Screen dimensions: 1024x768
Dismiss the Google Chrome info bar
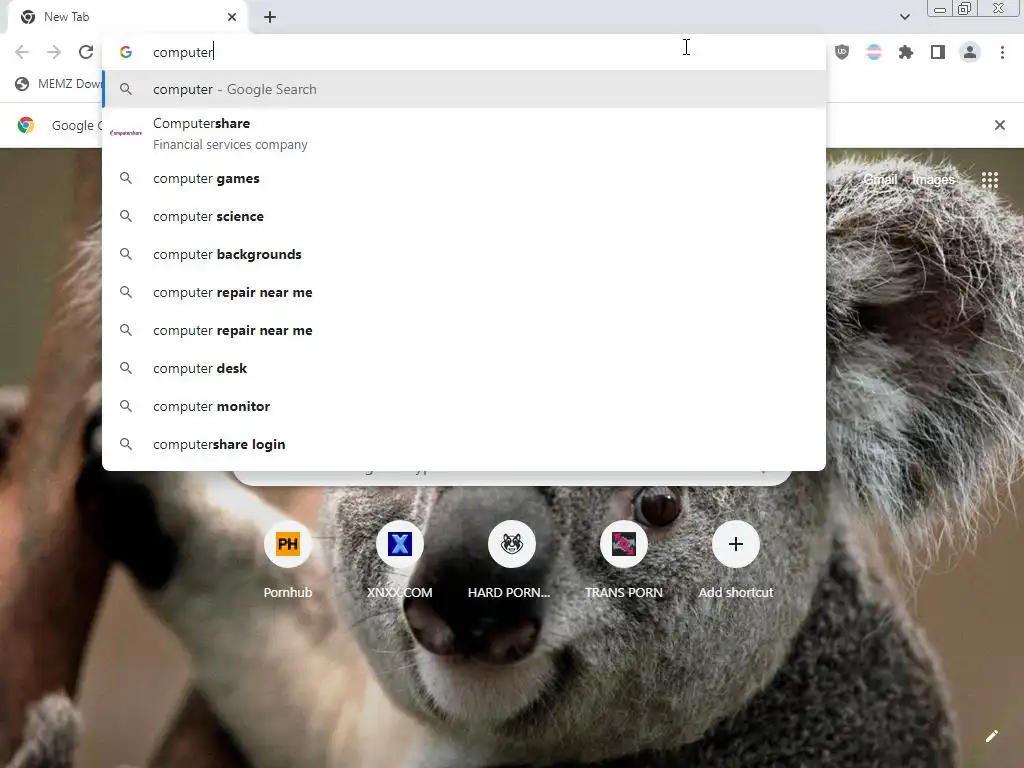[999, 125]
